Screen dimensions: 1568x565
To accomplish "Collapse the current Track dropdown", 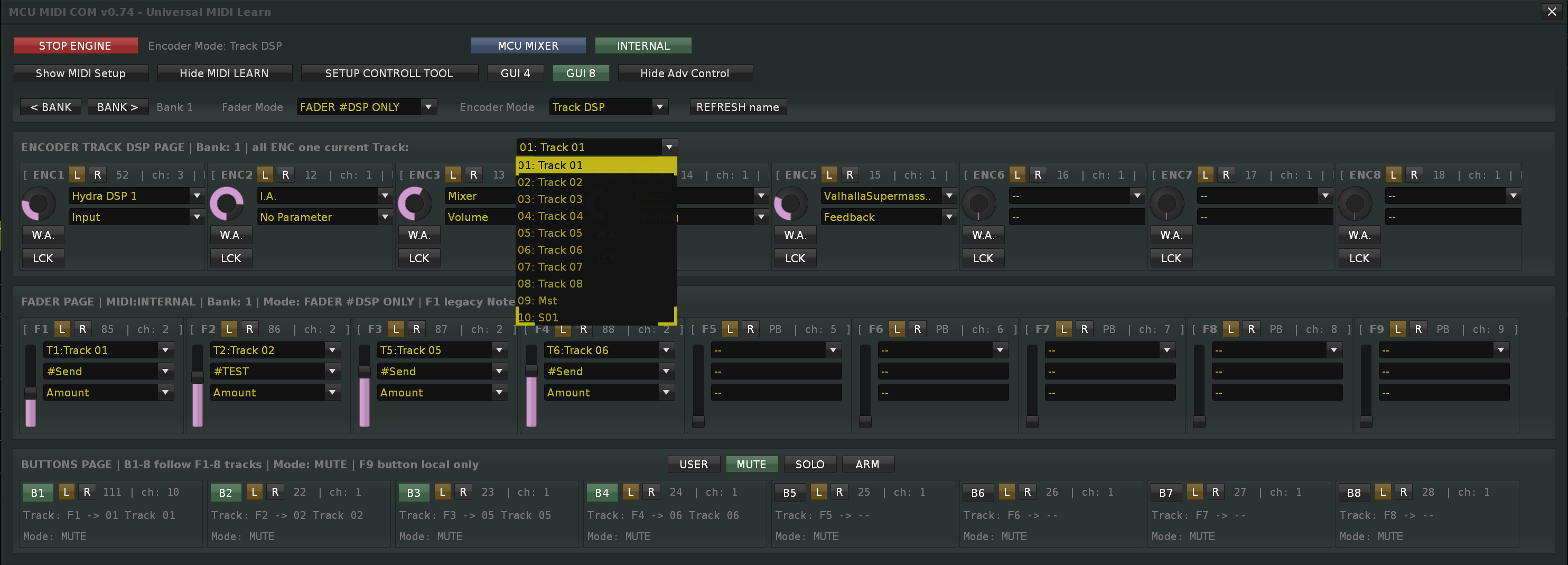I will tap(597, 147).
